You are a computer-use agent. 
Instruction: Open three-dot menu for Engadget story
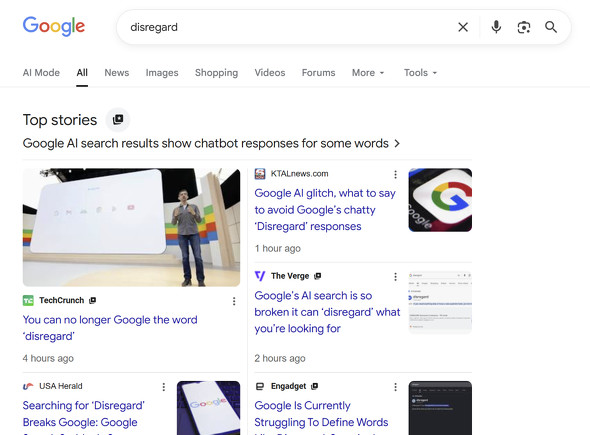395,387
